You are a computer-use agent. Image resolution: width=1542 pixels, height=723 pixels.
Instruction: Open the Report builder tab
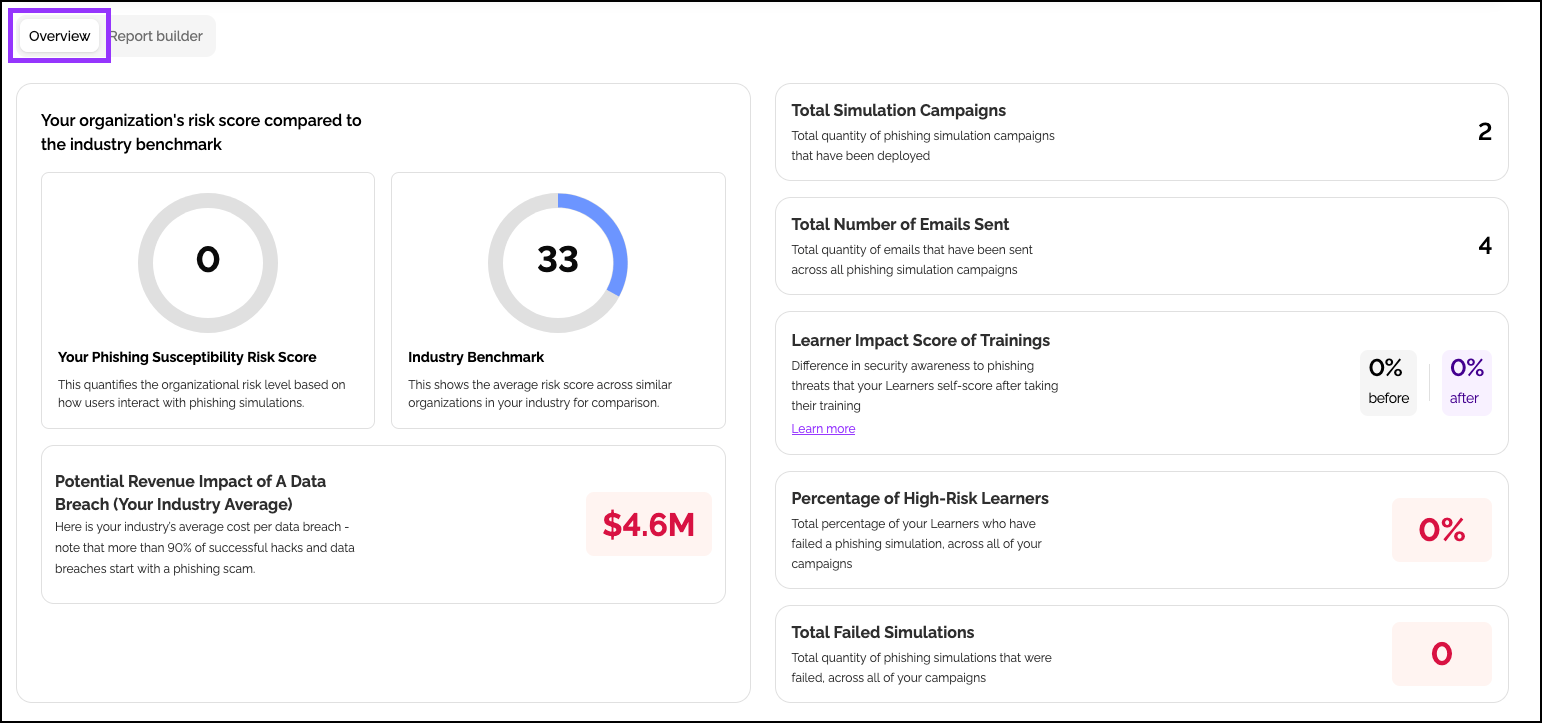point(156,36)
